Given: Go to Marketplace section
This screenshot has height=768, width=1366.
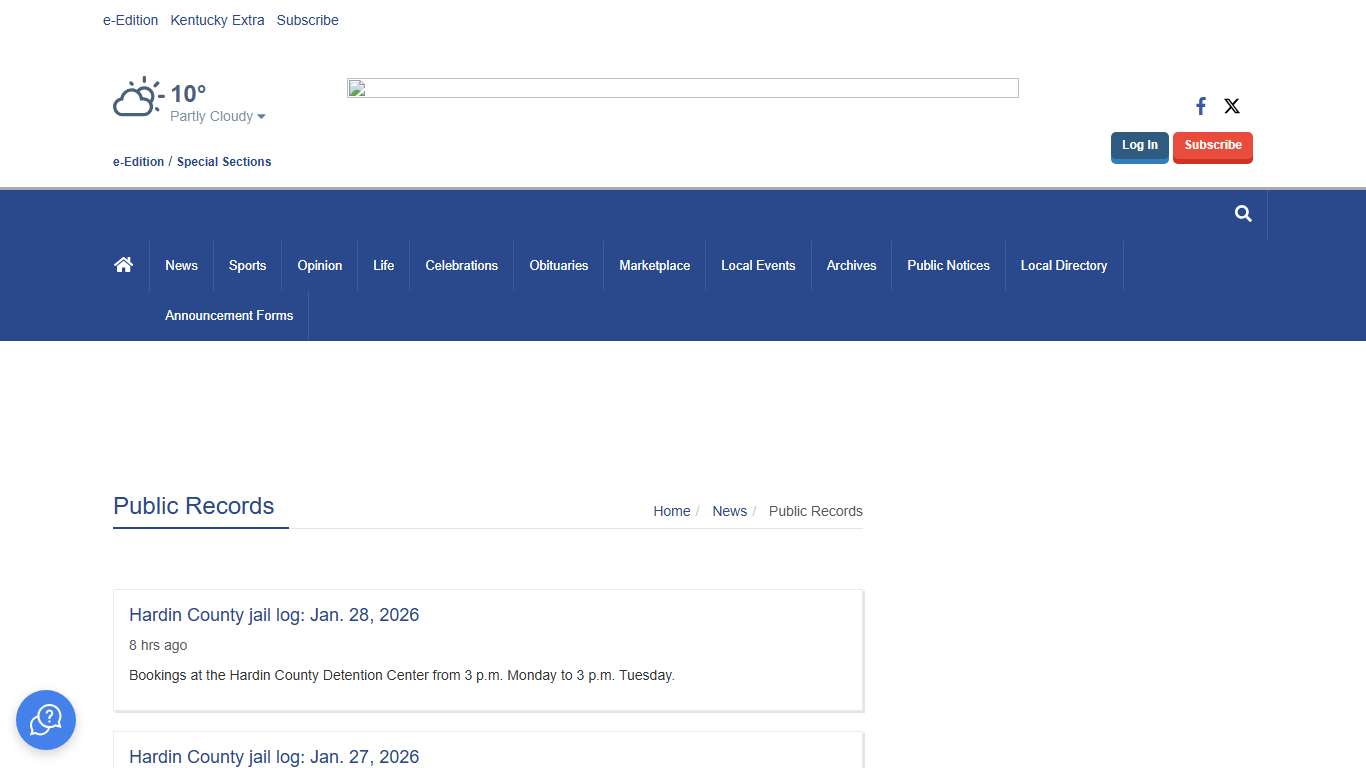Looking at the screenshot, I should click(x=654, y=266).
